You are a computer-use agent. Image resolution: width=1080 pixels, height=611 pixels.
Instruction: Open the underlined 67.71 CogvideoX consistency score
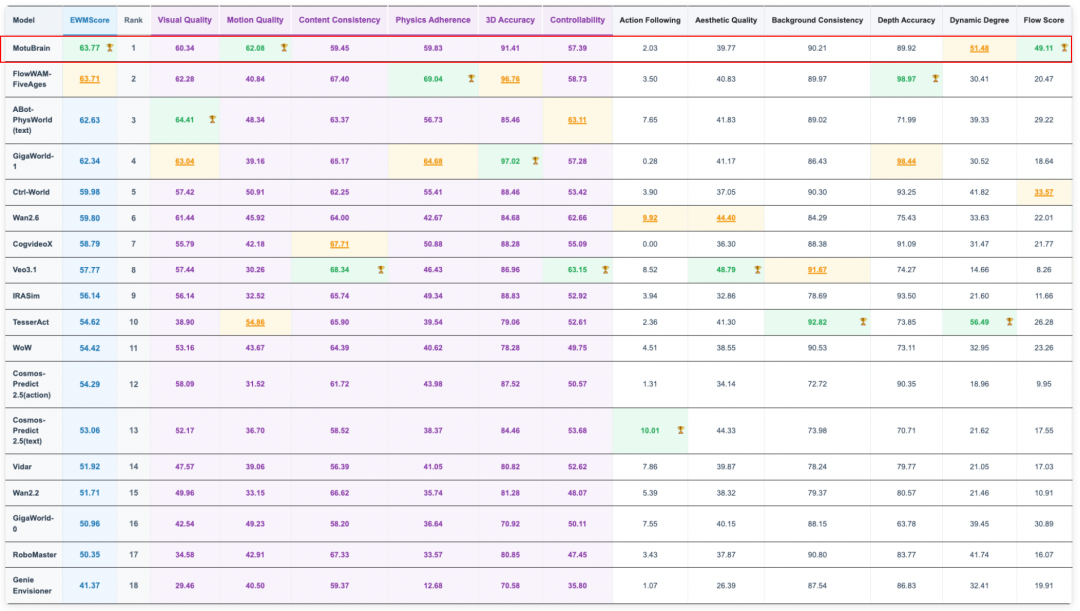[x=340, y=244]
